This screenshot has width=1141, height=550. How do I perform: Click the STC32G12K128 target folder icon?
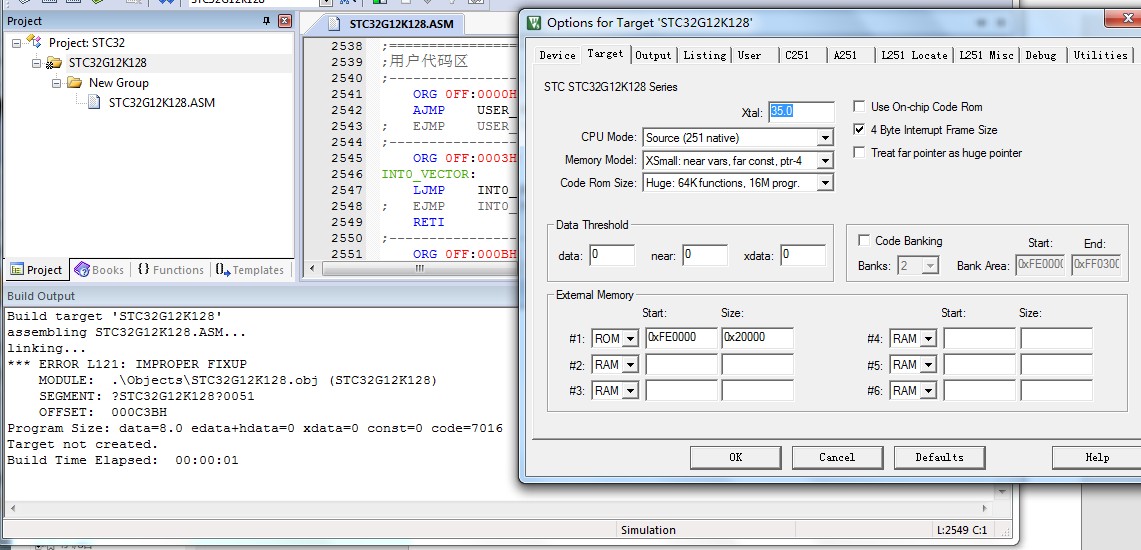(x=53, y=63)
